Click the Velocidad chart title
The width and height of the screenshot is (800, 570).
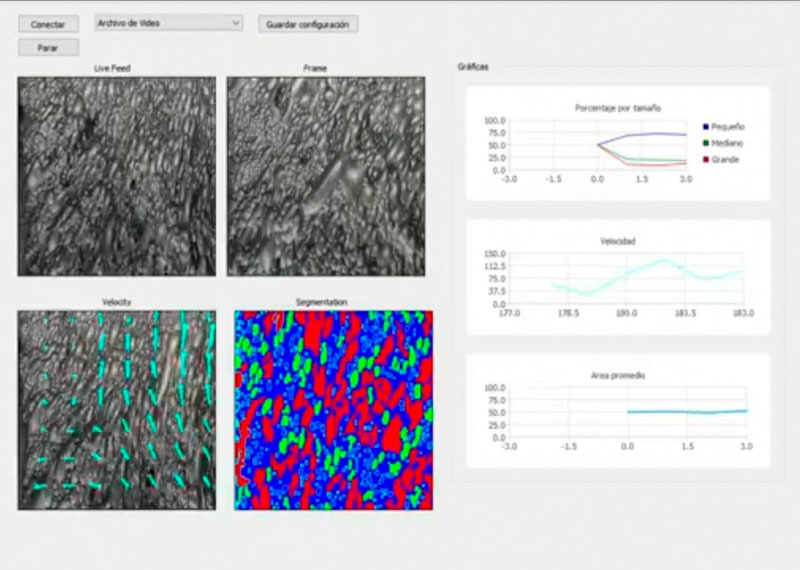point(618,241)
